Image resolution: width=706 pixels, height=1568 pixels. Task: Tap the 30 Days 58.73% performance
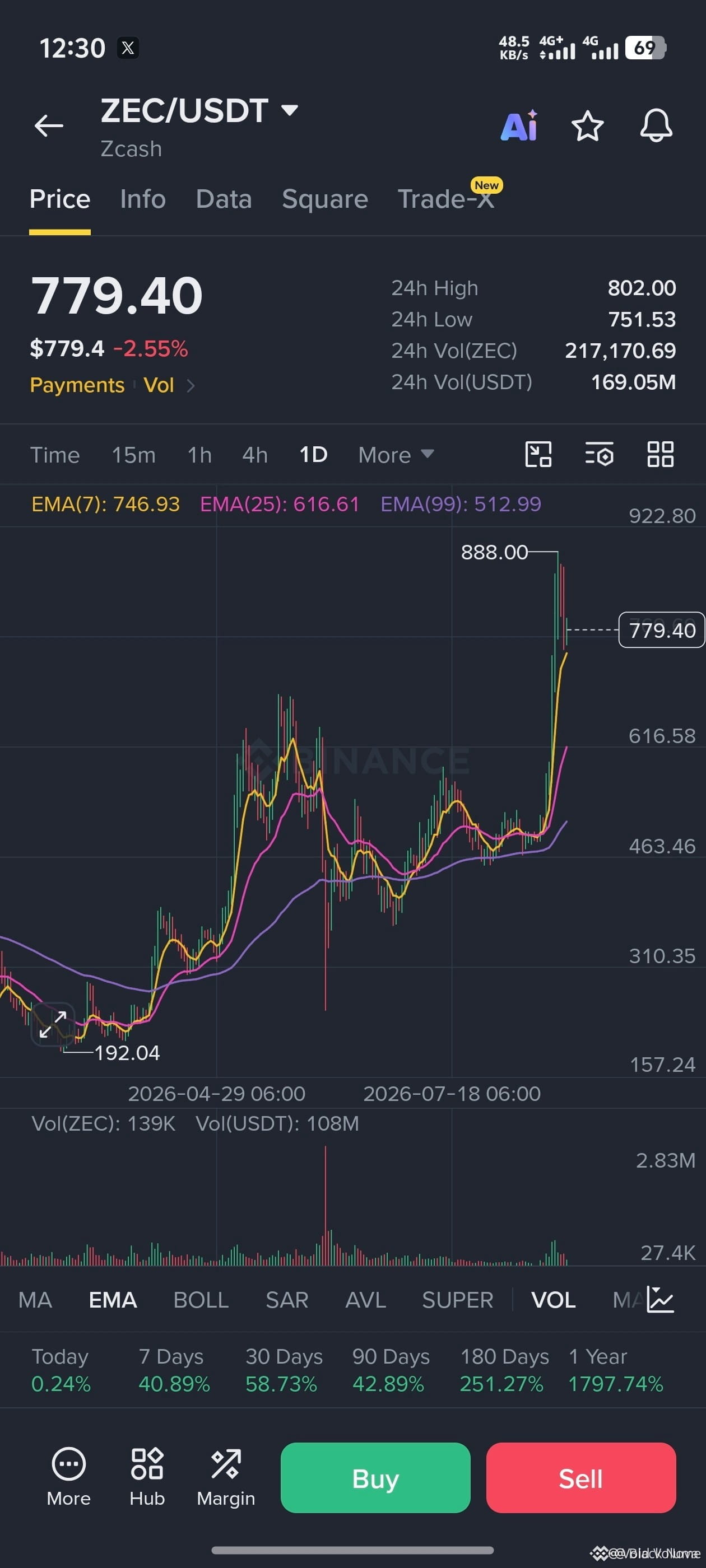coord(284,1370)
